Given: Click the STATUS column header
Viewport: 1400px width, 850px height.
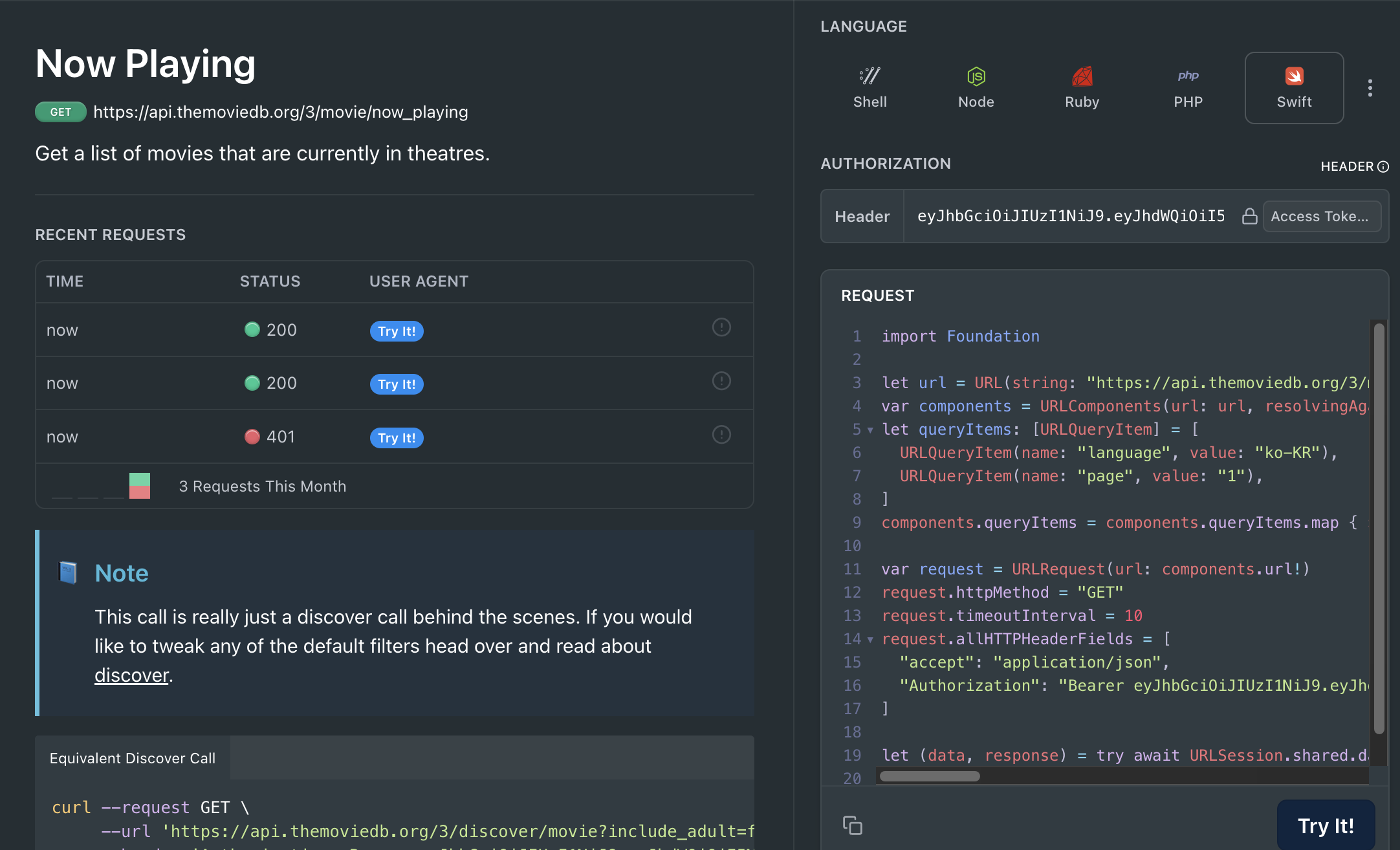Looking at the screenshot, I should (x=270, y=281).
